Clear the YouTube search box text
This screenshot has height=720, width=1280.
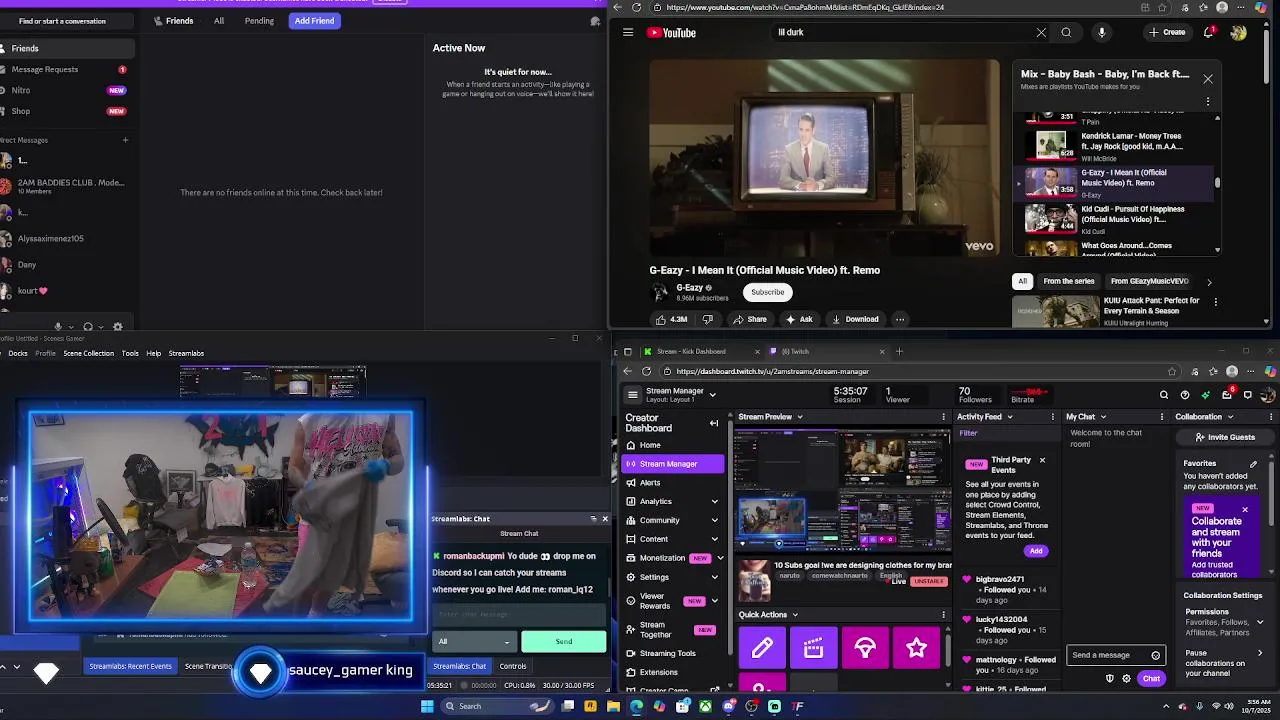[x=1041, y=32]
